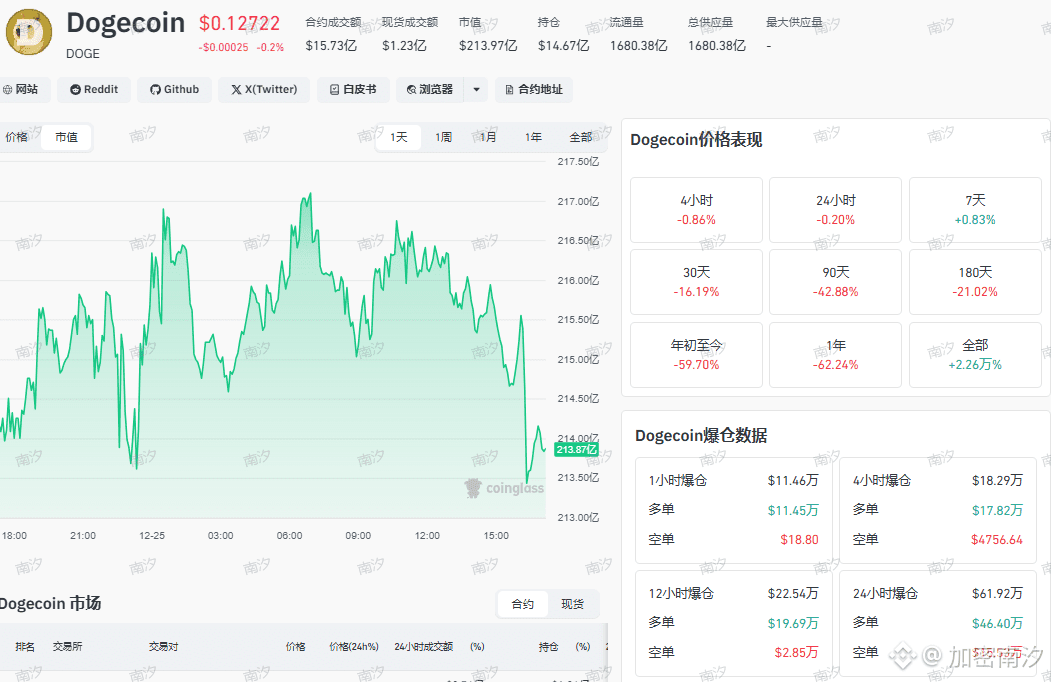The width and height of the screenshot is (1051, 682).
Task: Click the 12小时爆仓 $22.54万 value
Action: click(x=793, y=593)
